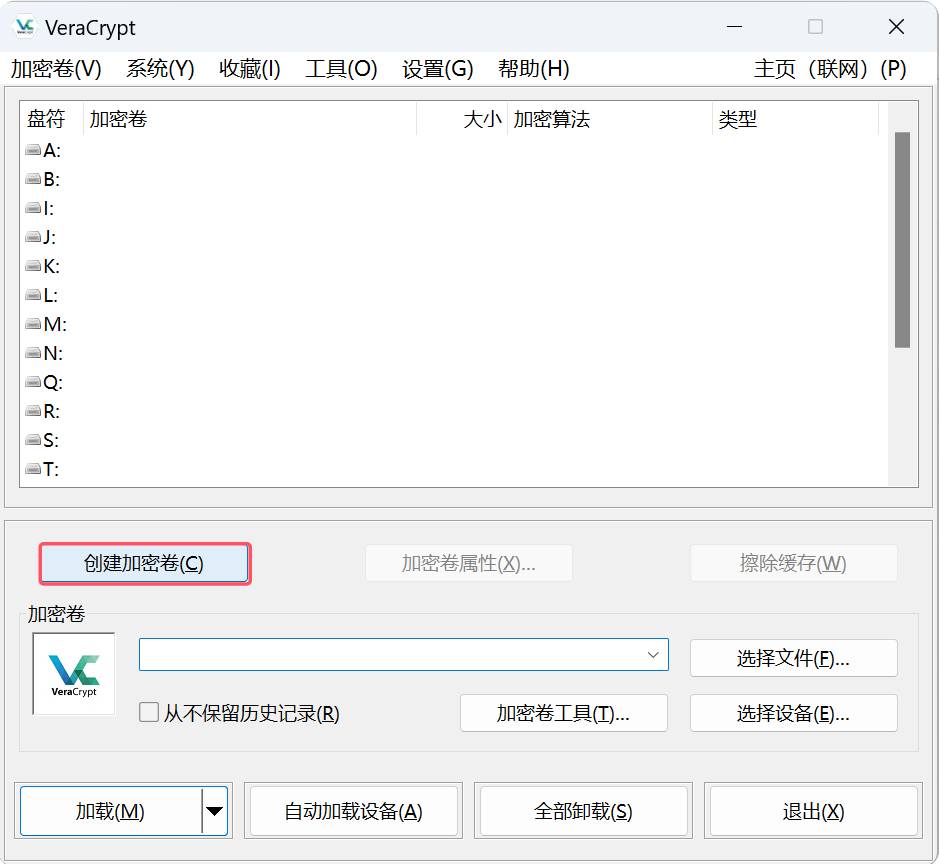Screen dimensions: 939x864
Task: Open the 工具(O) menu
Action: click(x=340, y=69)
